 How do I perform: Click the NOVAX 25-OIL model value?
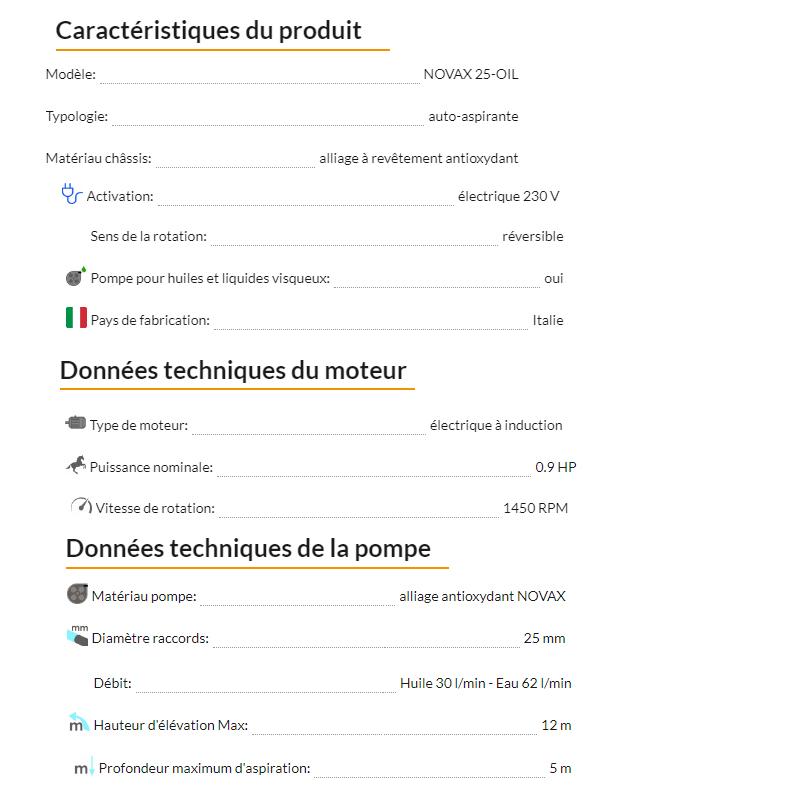click(x=471, y=74)
